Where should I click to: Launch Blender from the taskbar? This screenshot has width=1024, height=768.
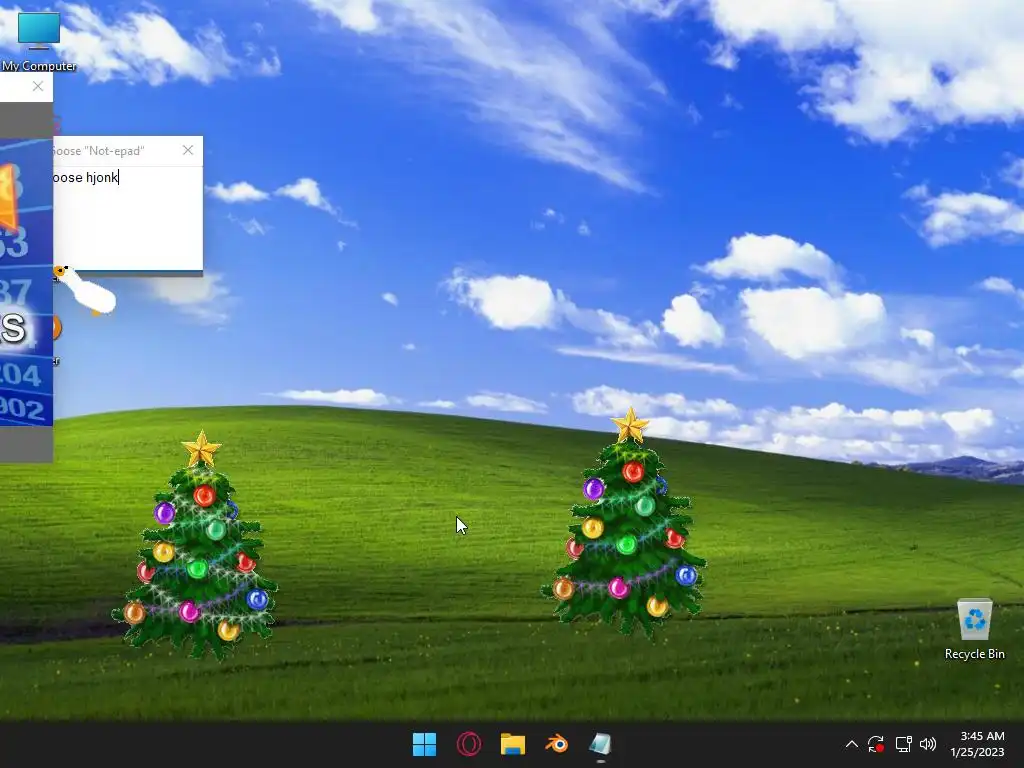coord(556,744)
